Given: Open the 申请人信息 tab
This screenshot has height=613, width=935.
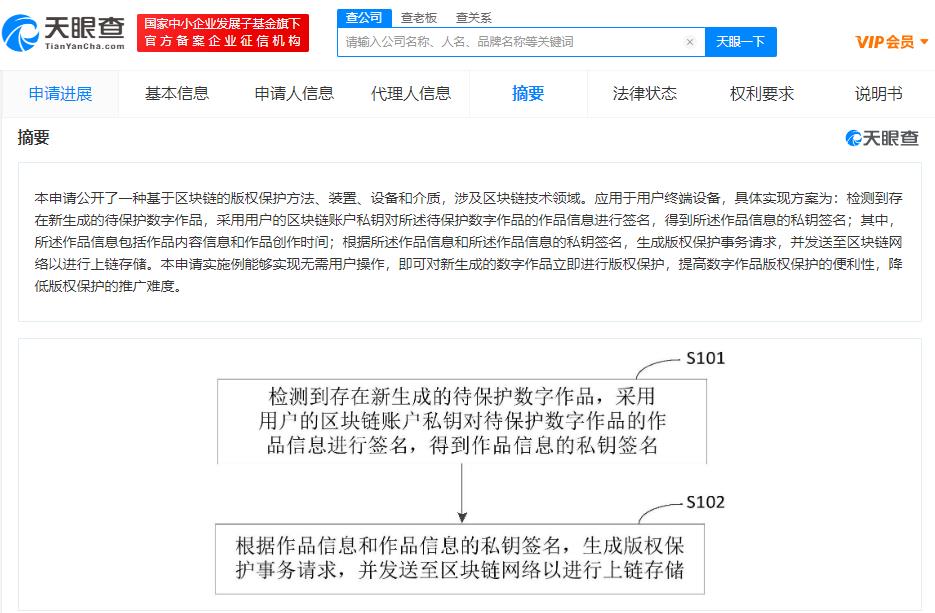Looking at the screenshot, I should [x=294, y=94].
